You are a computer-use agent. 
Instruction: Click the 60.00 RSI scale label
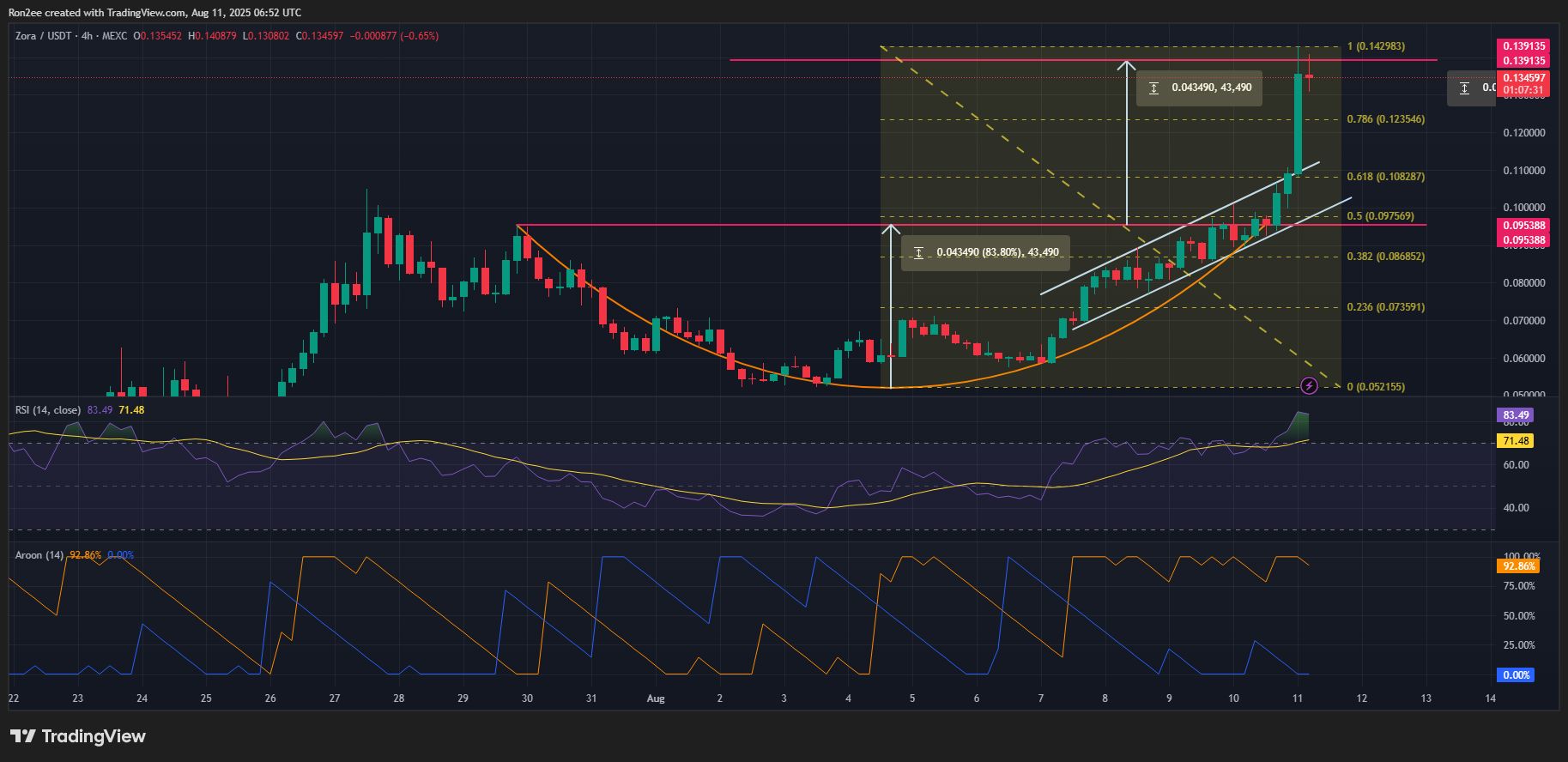1517,465
